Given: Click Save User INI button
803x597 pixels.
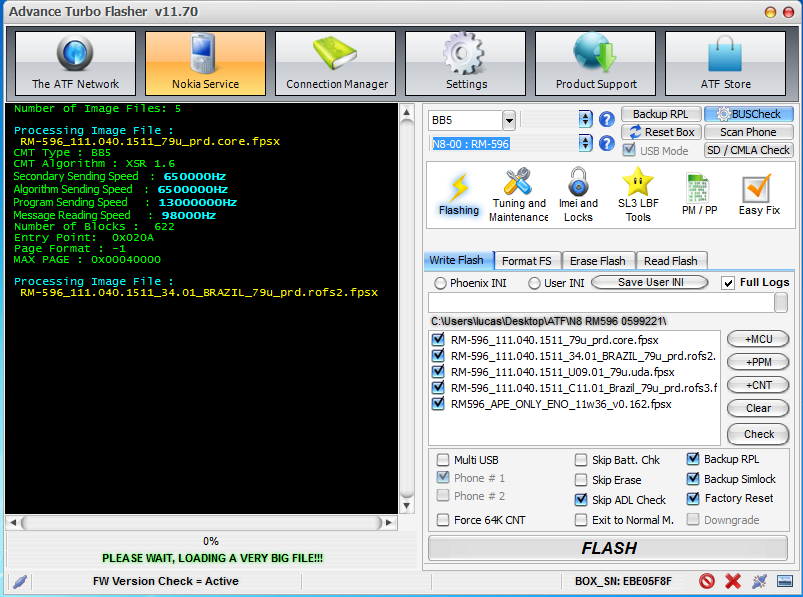Looking at the screenshot, I should (x=650, y=282).
